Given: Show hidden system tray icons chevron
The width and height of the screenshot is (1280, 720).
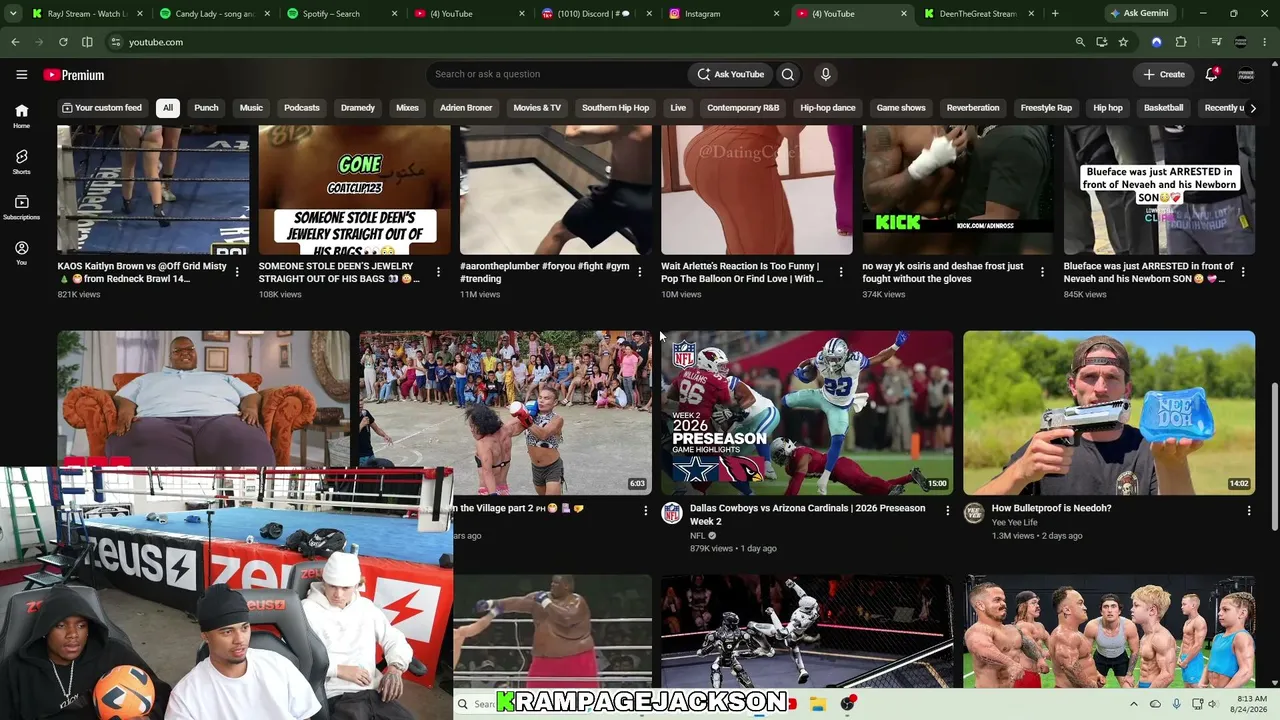Looking at the screenshot, I should [1133, 704].
